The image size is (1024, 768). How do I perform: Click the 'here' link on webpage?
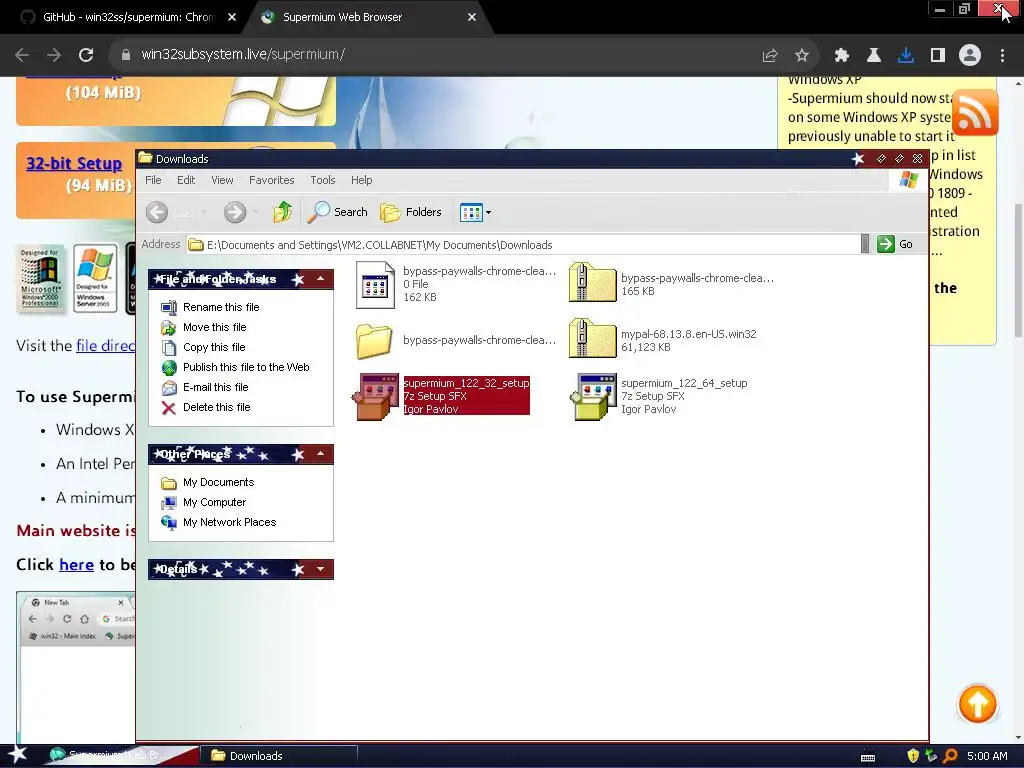click(x=76, y=564)
